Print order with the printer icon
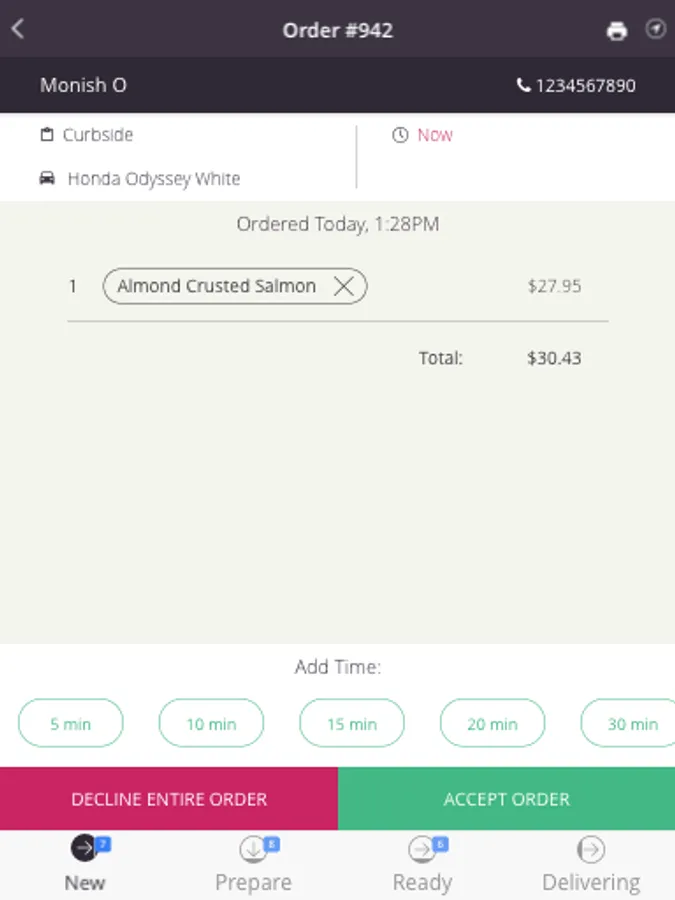 point(617,31)
